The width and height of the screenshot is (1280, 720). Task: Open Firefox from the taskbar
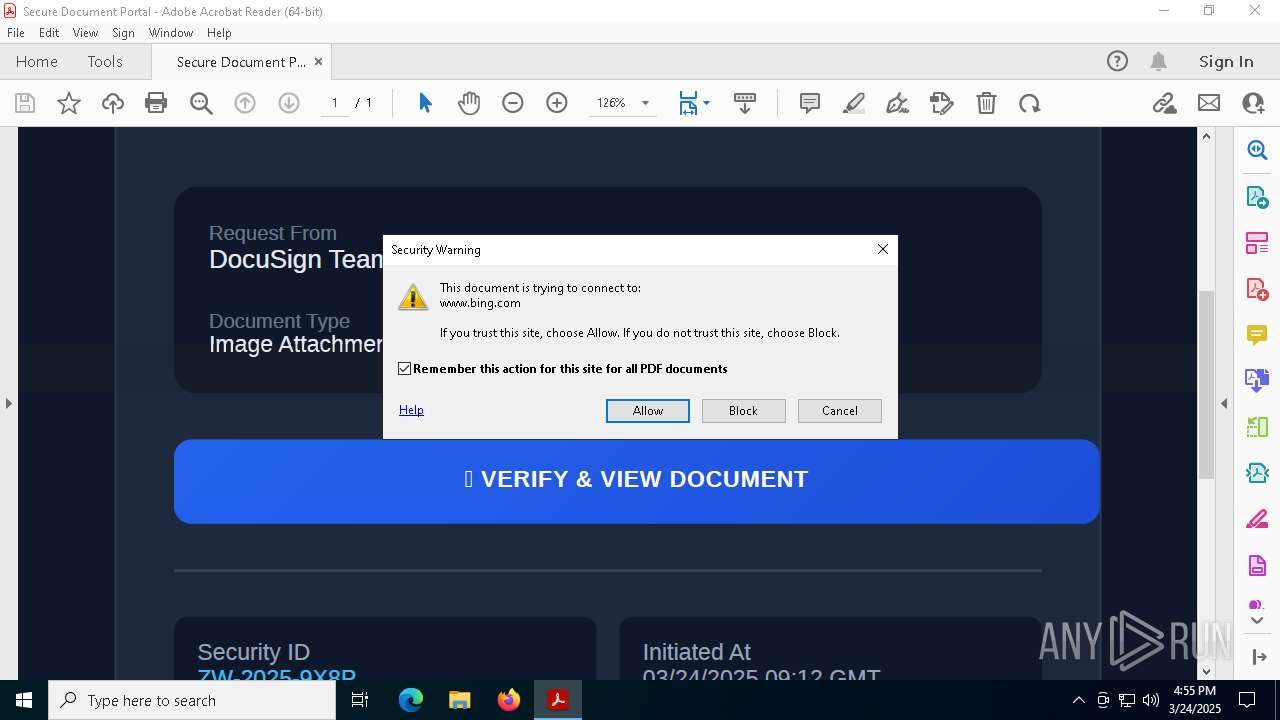(x=509, y=700)
